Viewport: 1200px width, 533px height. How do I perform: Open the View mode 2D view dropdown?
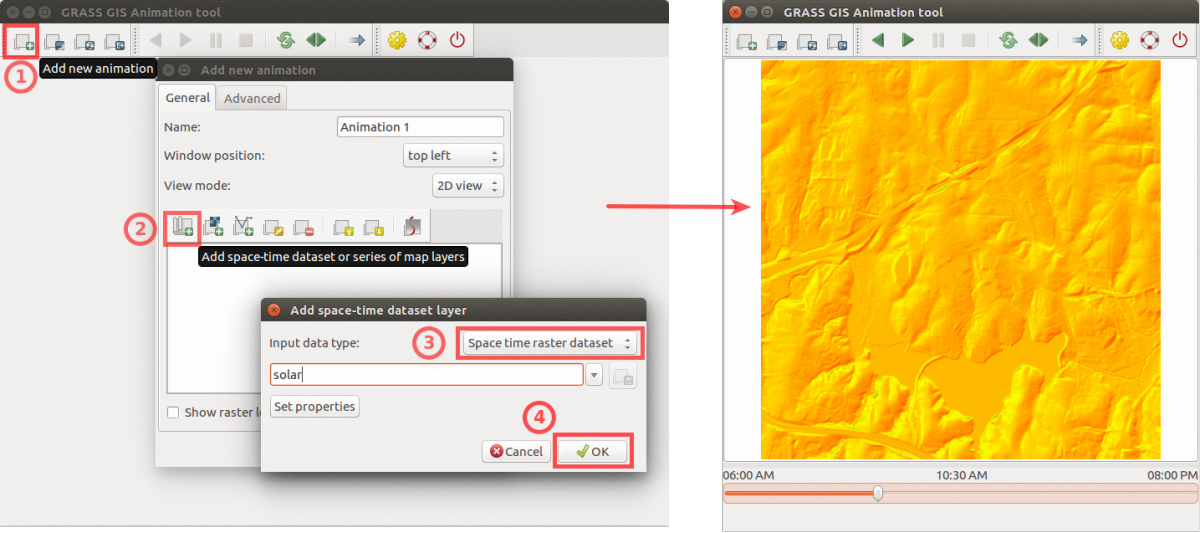click(x=467, y=186)
